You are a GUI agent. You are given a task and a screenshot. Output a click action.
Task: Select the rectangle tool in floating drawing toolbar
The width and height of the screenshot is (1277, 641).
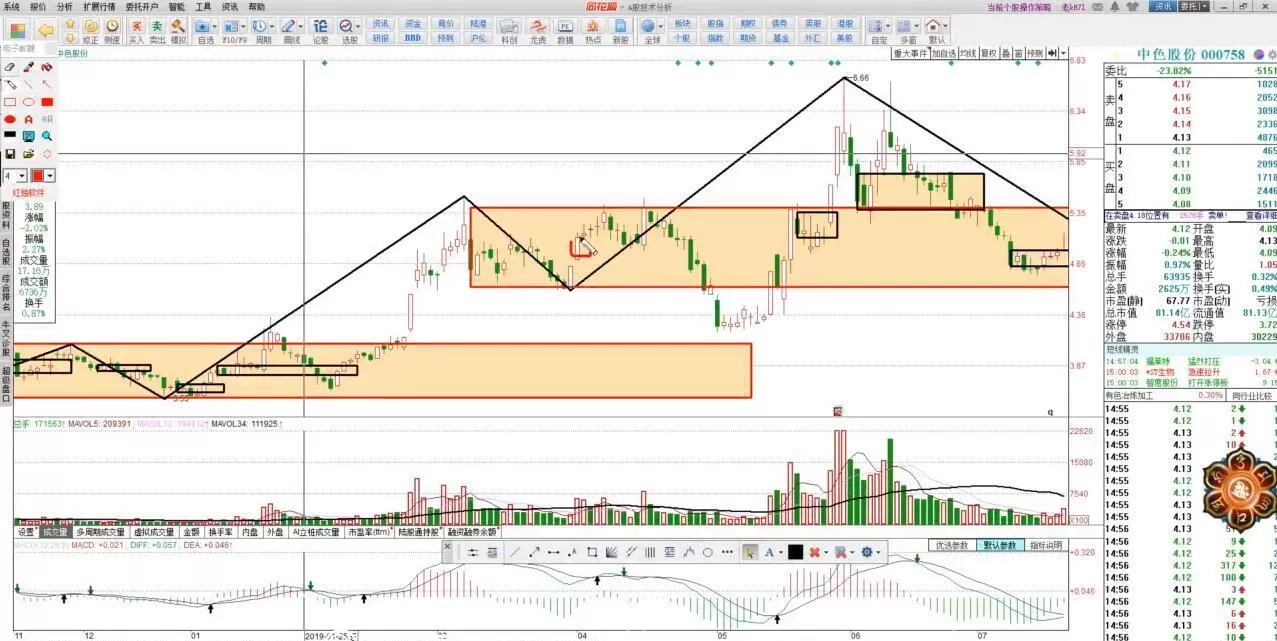[x=592, y=552]
